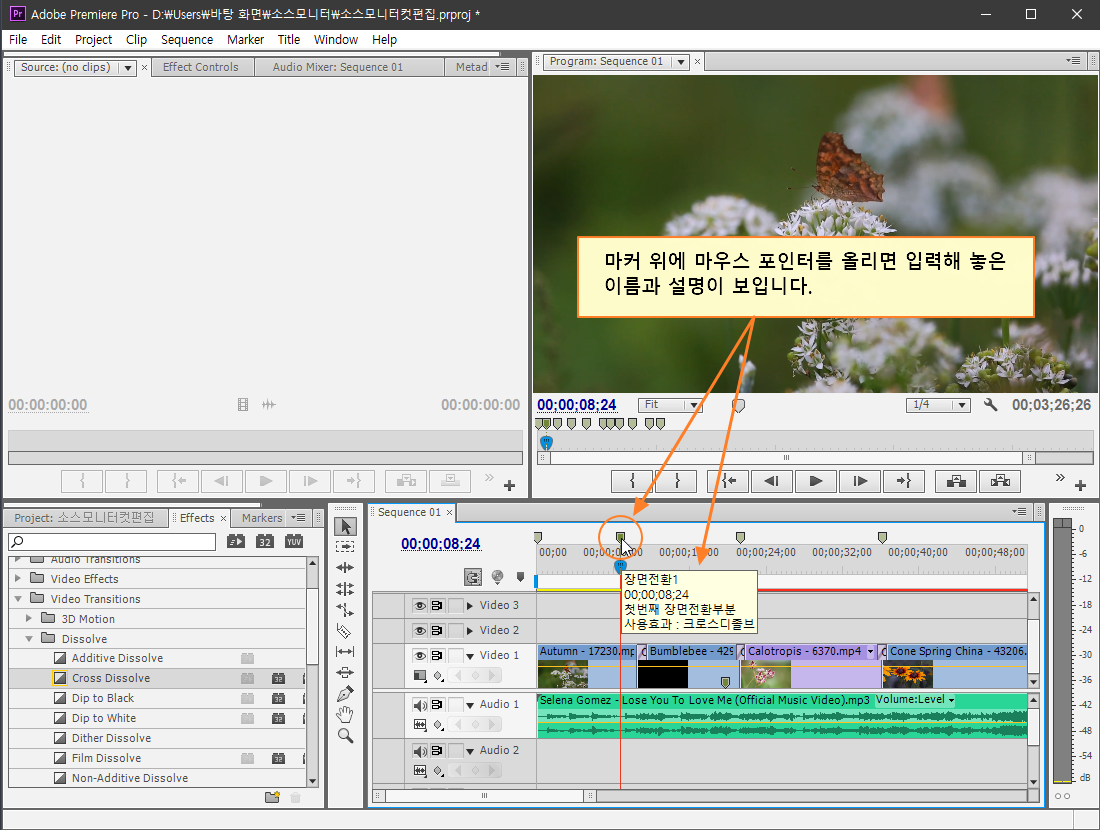This screenshot has height=830, width=1100.
Task: Collapse the Audio 1 track
Action: [x=470, y=704]
